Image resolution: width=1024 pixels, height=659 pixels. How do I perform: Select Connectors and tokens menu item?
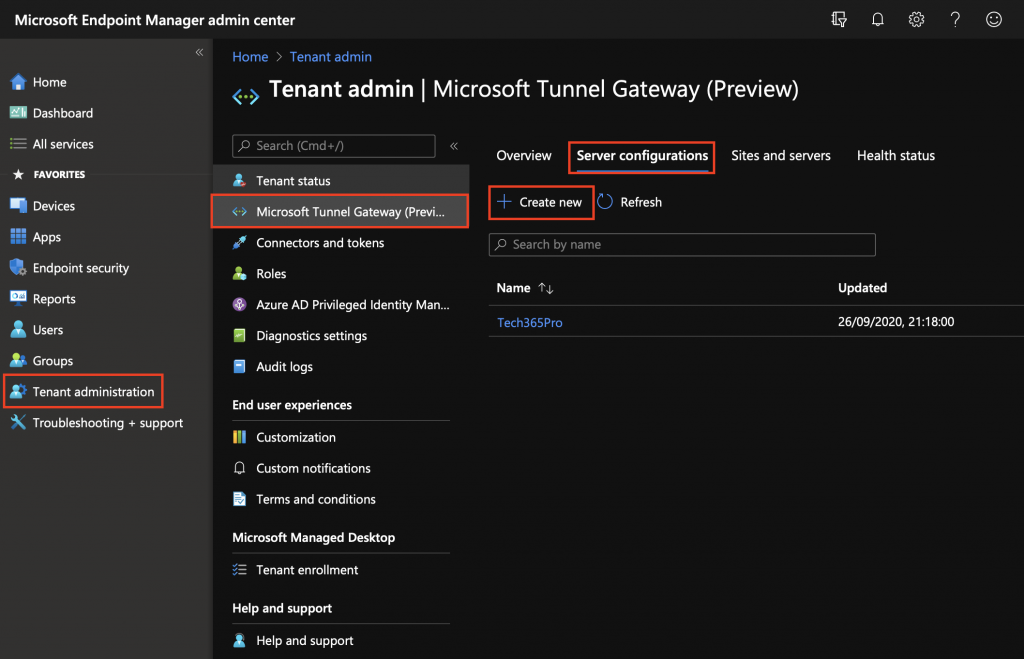coord(320,243)
